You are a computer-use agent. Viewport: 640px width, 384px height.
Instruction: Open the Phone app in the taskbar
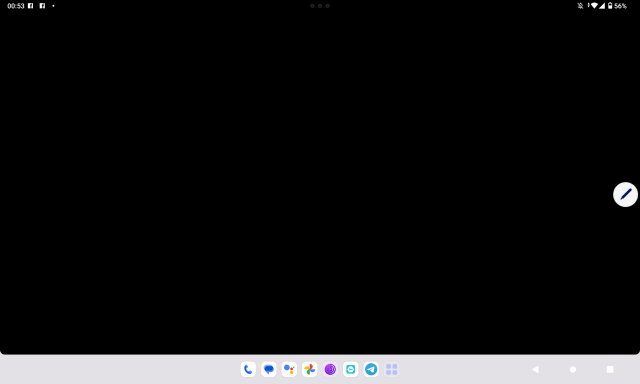tap(248, 369)
